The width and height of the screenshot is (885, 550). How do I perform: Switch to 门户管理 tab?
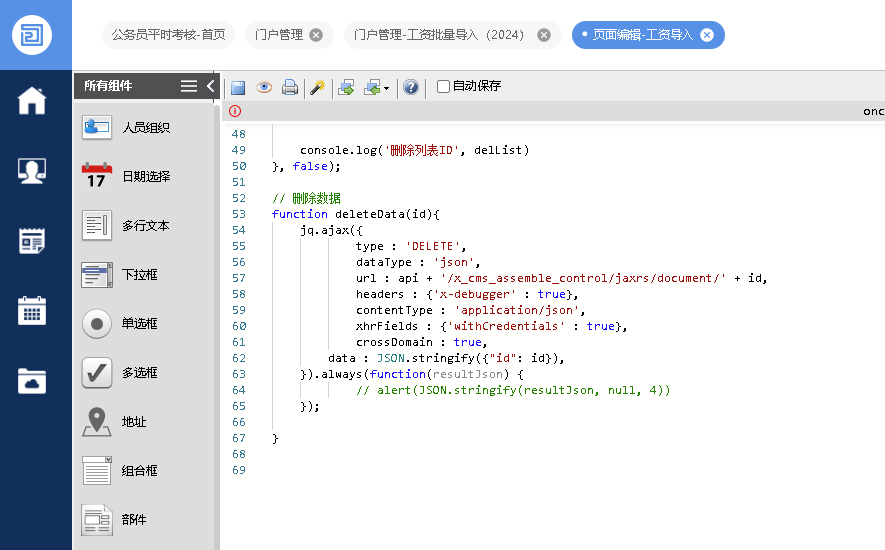click(x=279, y=35)
